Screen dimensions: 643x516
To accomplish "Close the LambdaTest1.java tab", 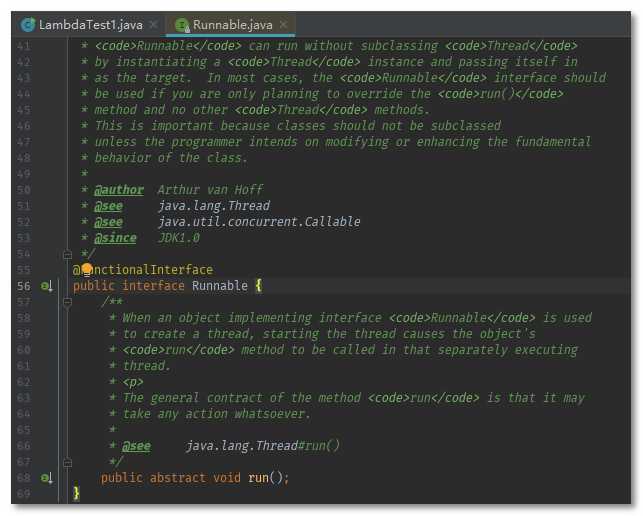I will tap(152, 24).
